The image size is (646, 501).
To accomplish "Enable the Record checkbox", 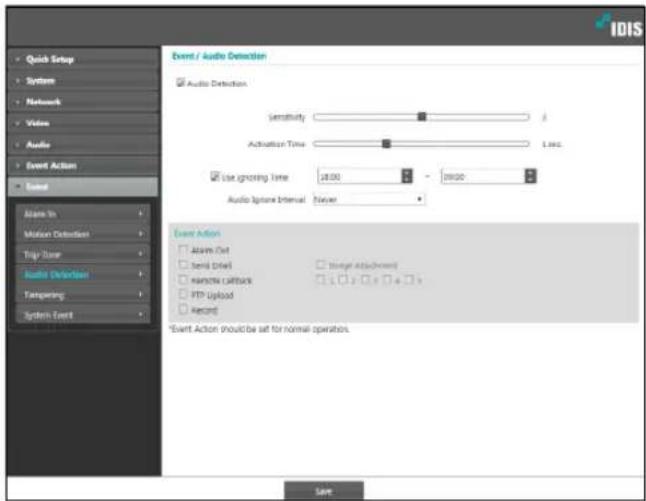I will click(183, 309).
